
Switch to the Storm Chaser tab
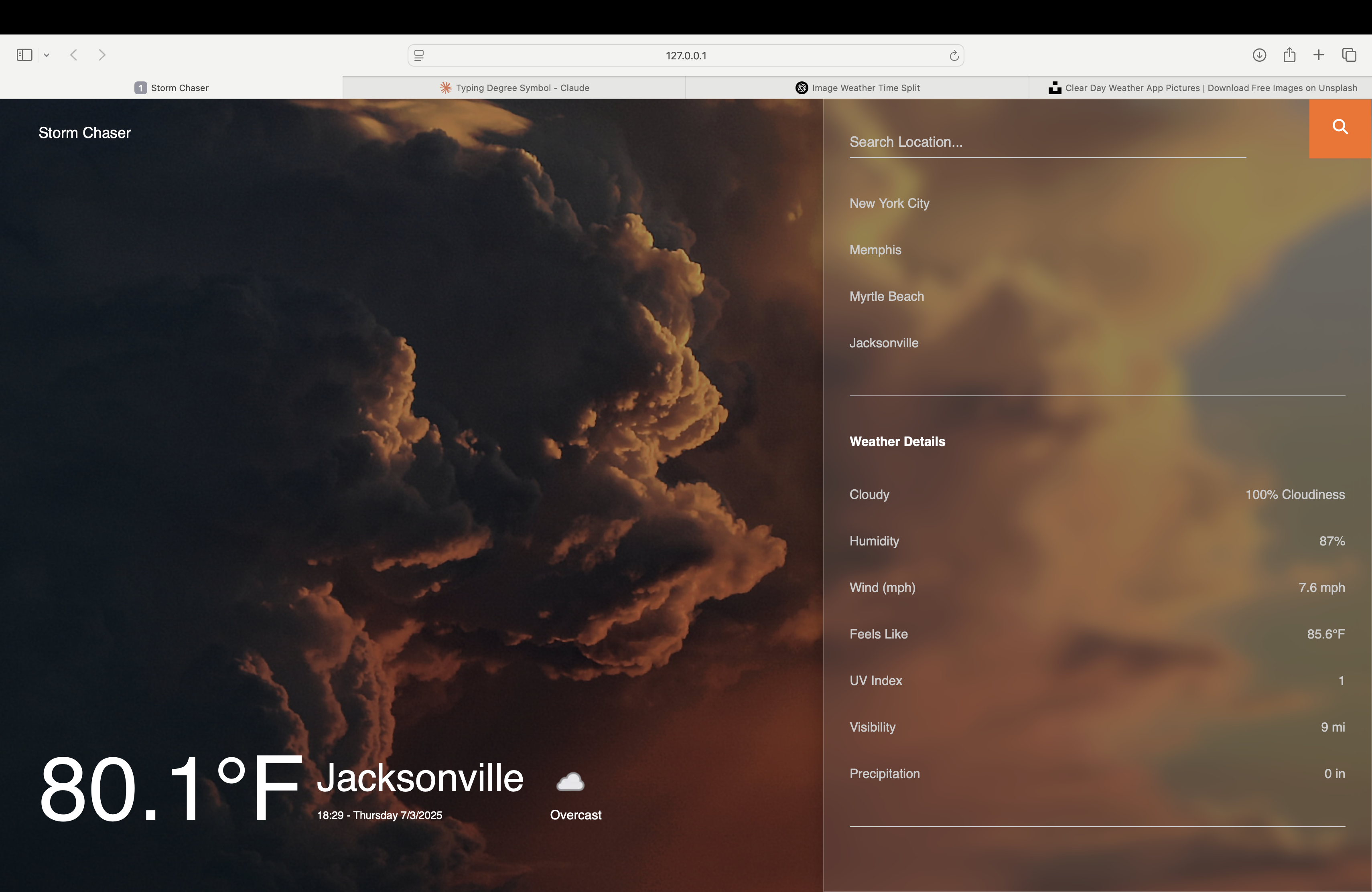(171, 87)
